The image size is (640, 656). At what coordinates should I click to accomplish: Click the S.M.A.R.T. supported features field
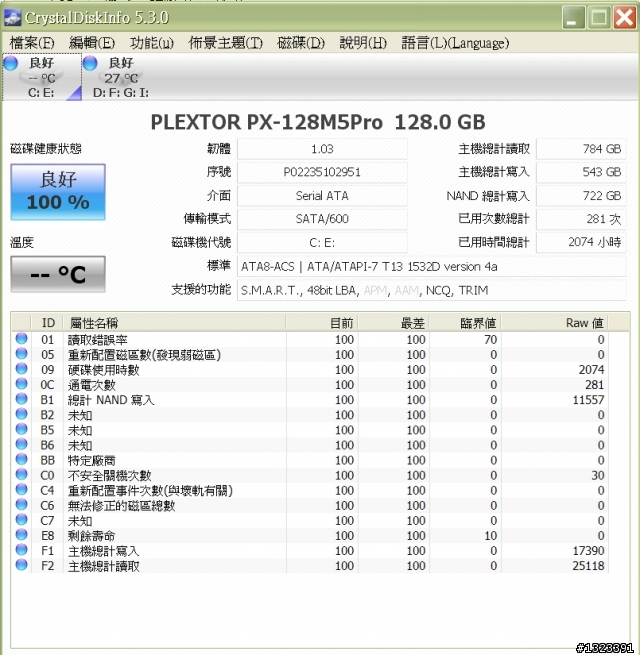click(432, 290)
